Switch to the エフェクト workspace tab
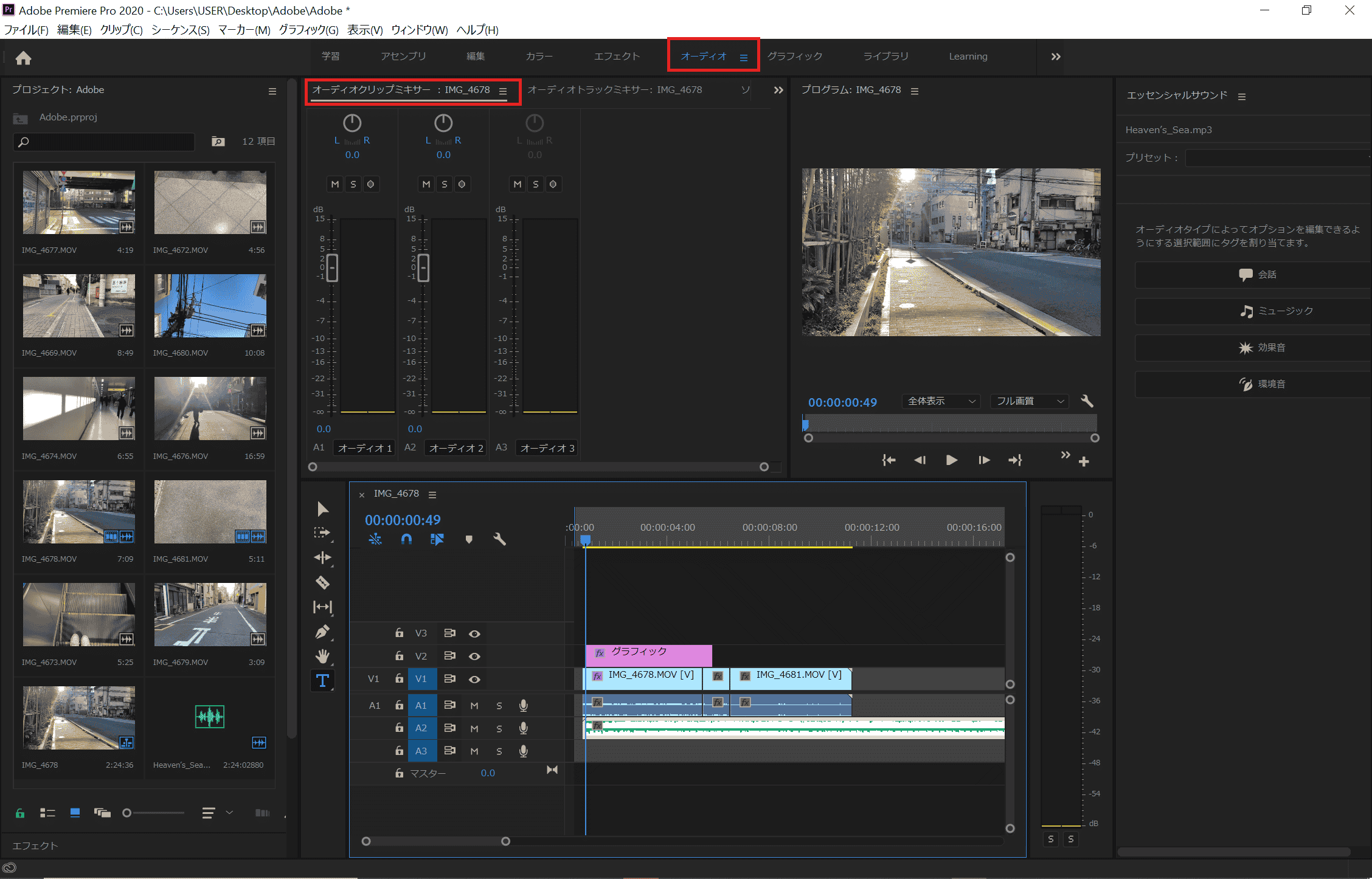The width and height of the screenshot is (1372, 879). click(x=617, y=56)
